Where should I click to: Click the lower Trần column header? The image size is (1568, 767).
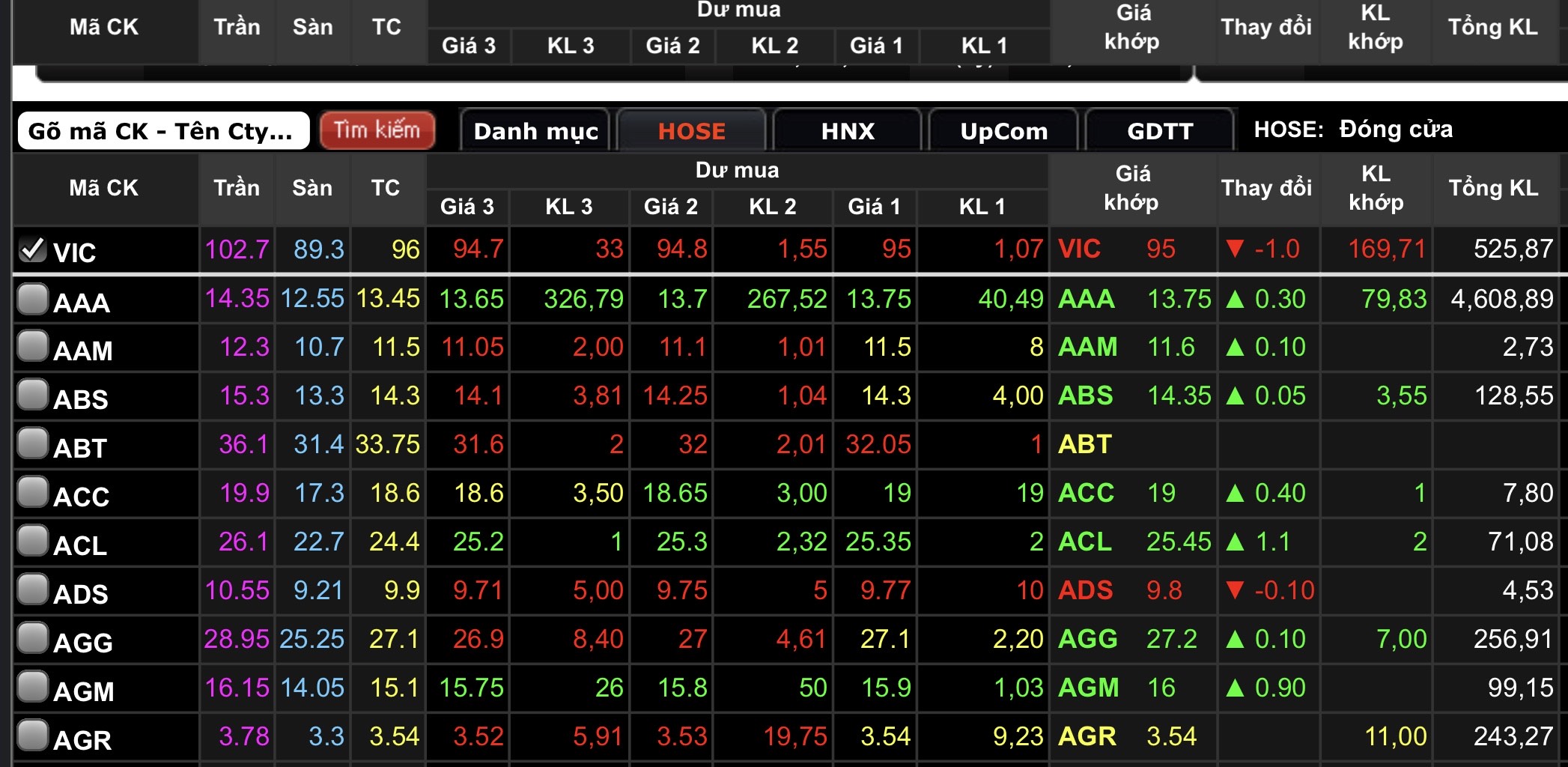(237, 188)
